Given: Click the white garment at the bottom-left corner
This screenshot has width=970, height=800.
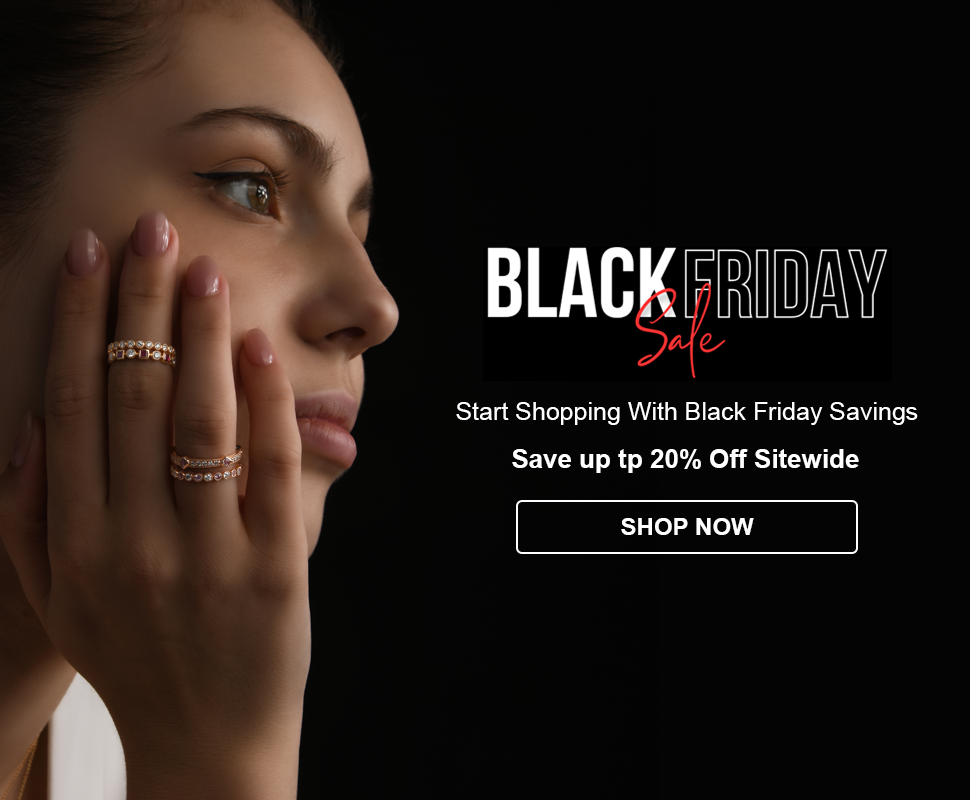Looking at the screenshot, I should click(x=87, y=742).
